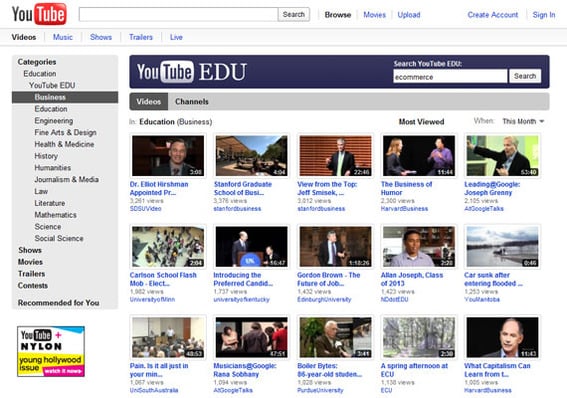
Task: Select Fine Arts & Design category
Action: 65,133
